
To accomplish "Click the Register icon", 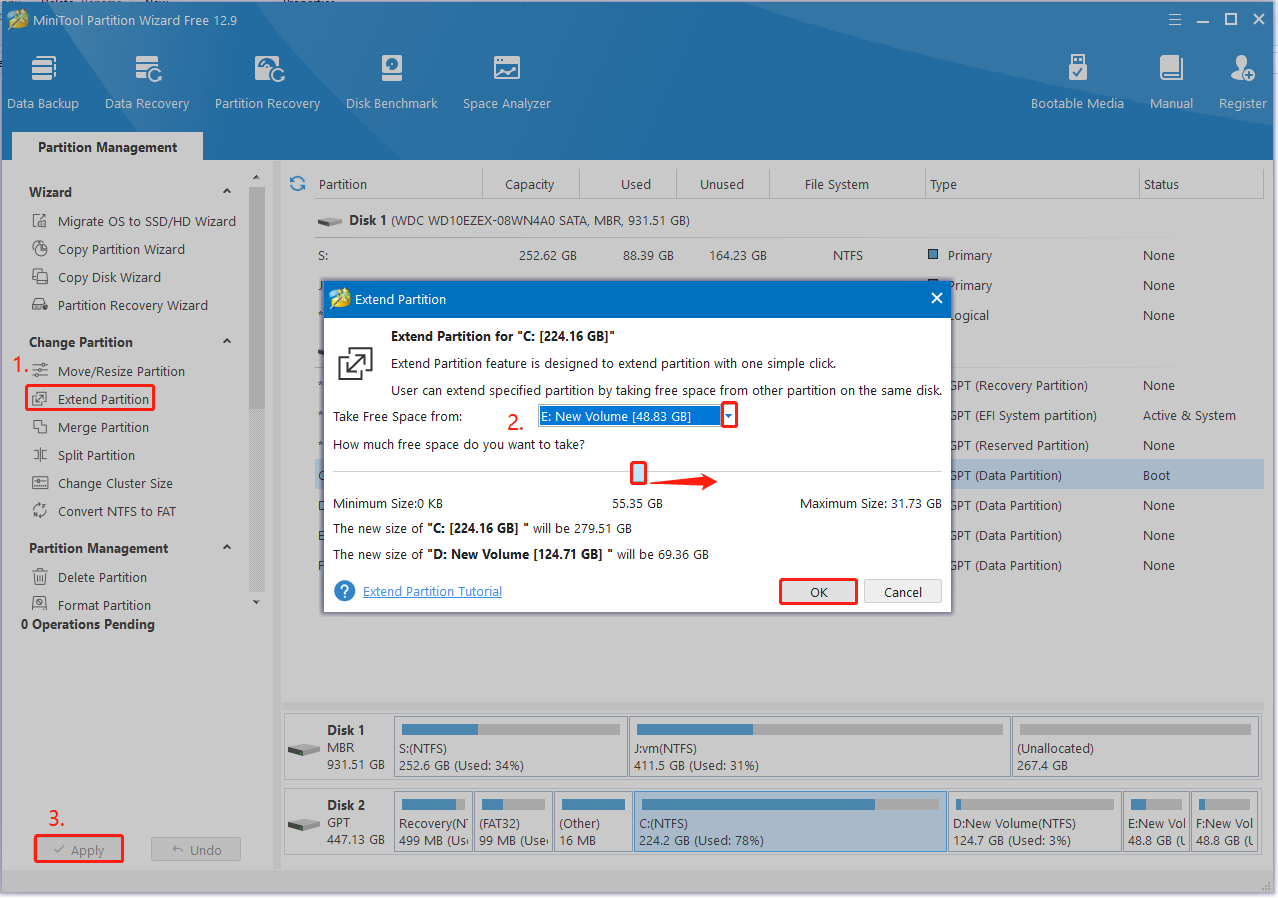I will pyautogui.click(x=1242, y=82).
